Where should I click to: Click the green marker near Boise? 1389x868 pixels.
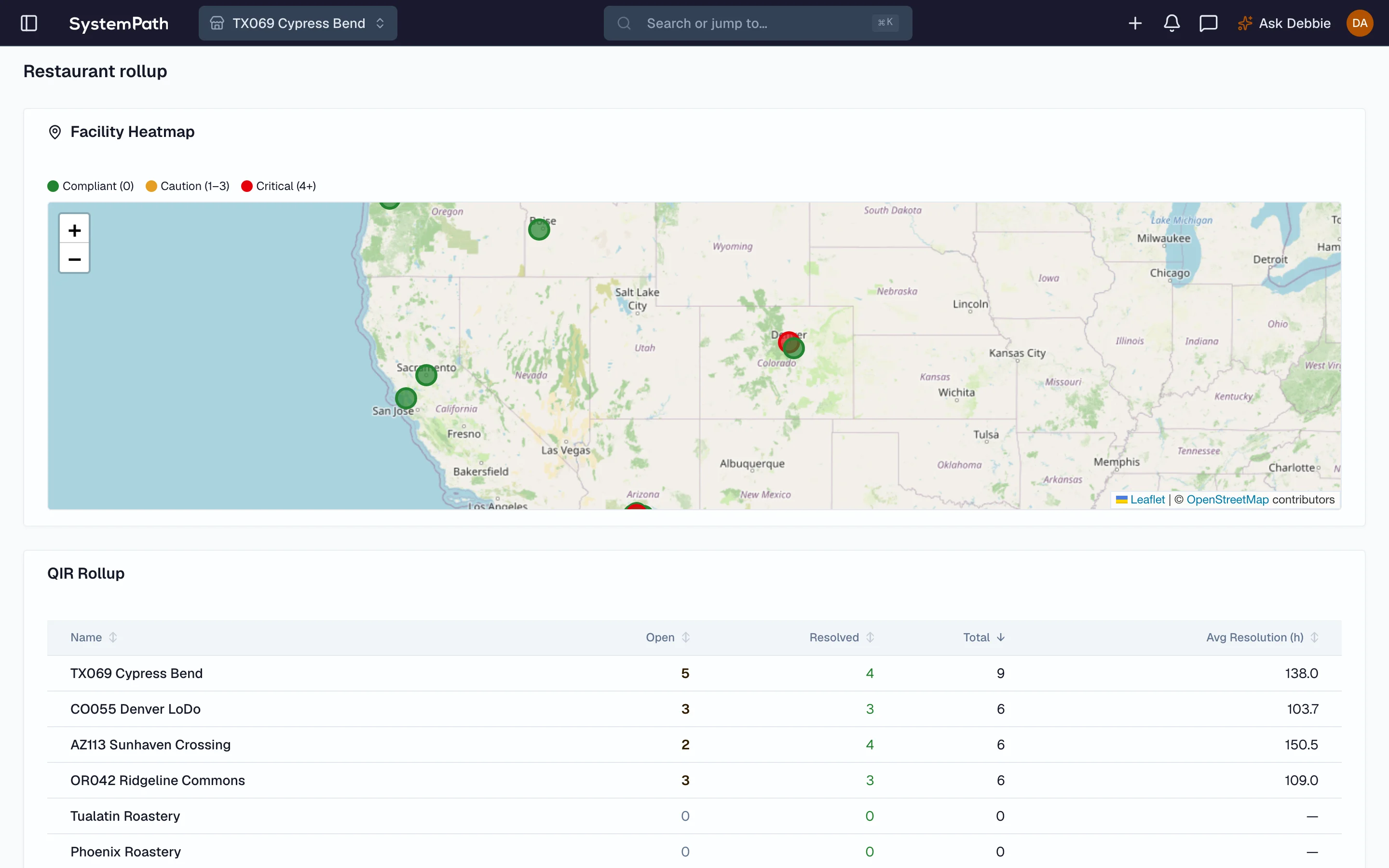click(x=539, y=230)
